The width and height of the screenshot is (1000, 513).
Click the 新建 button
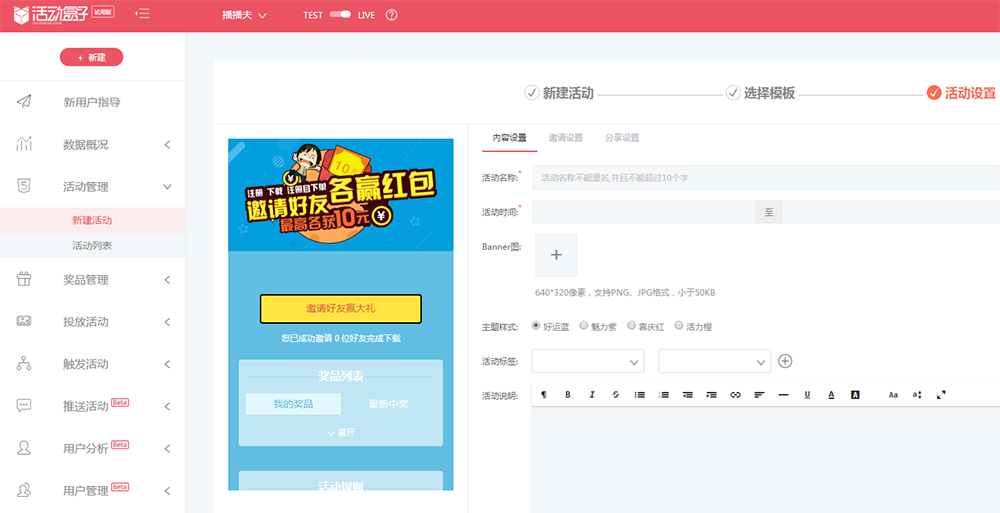coord(91,57)
